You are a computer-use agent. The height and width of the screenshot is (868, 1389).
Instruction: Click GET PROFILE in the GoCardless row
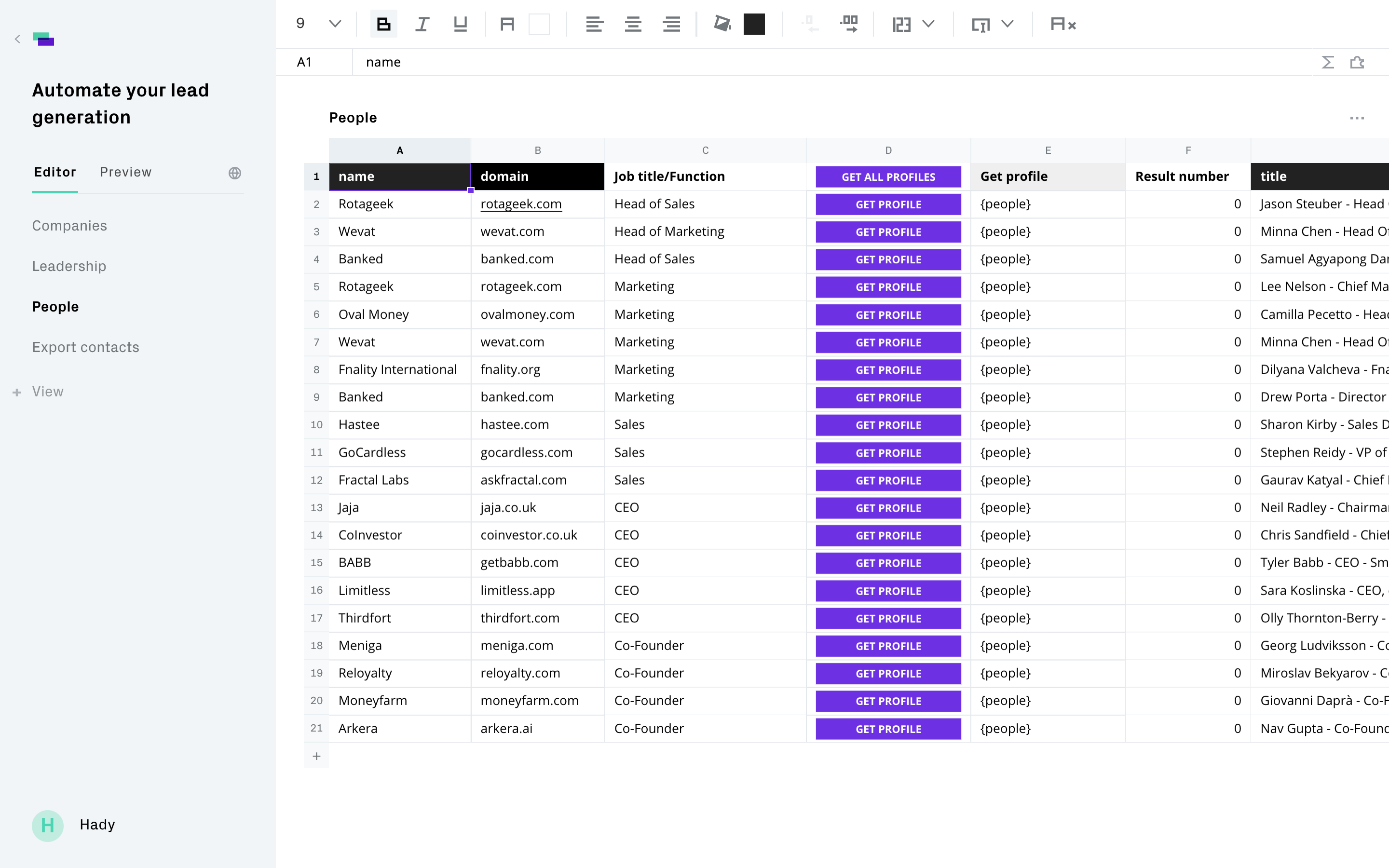click(x=888, y=453)
